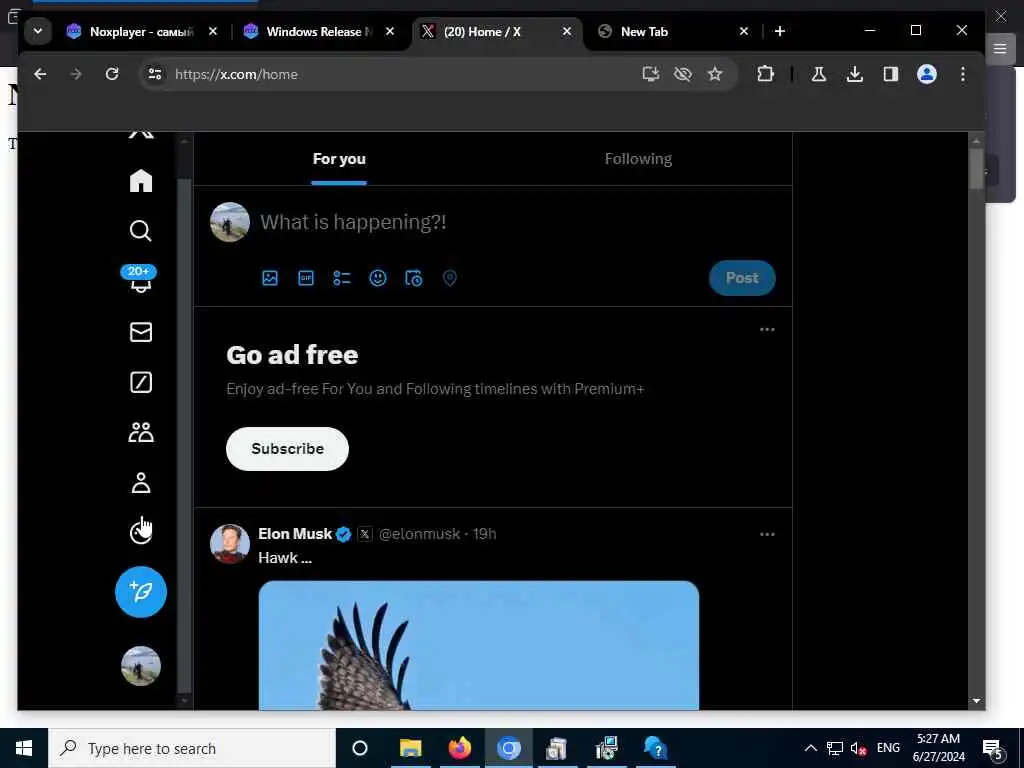Open the @elonmusk handle link
Screen dimensions: 1024x768
tap(419, 534)
